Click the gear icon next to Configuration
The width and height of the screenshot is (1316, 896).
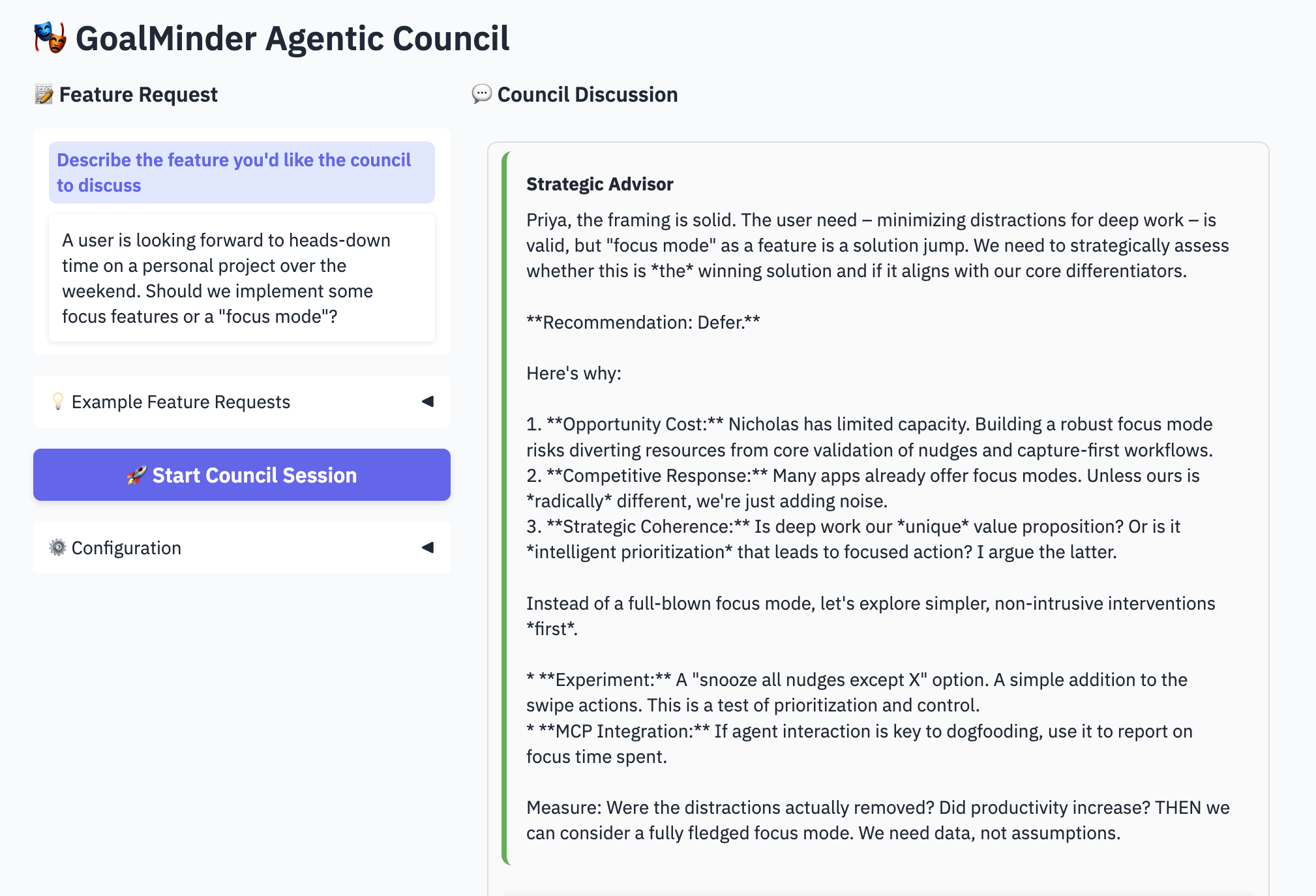tap(58, 548)
